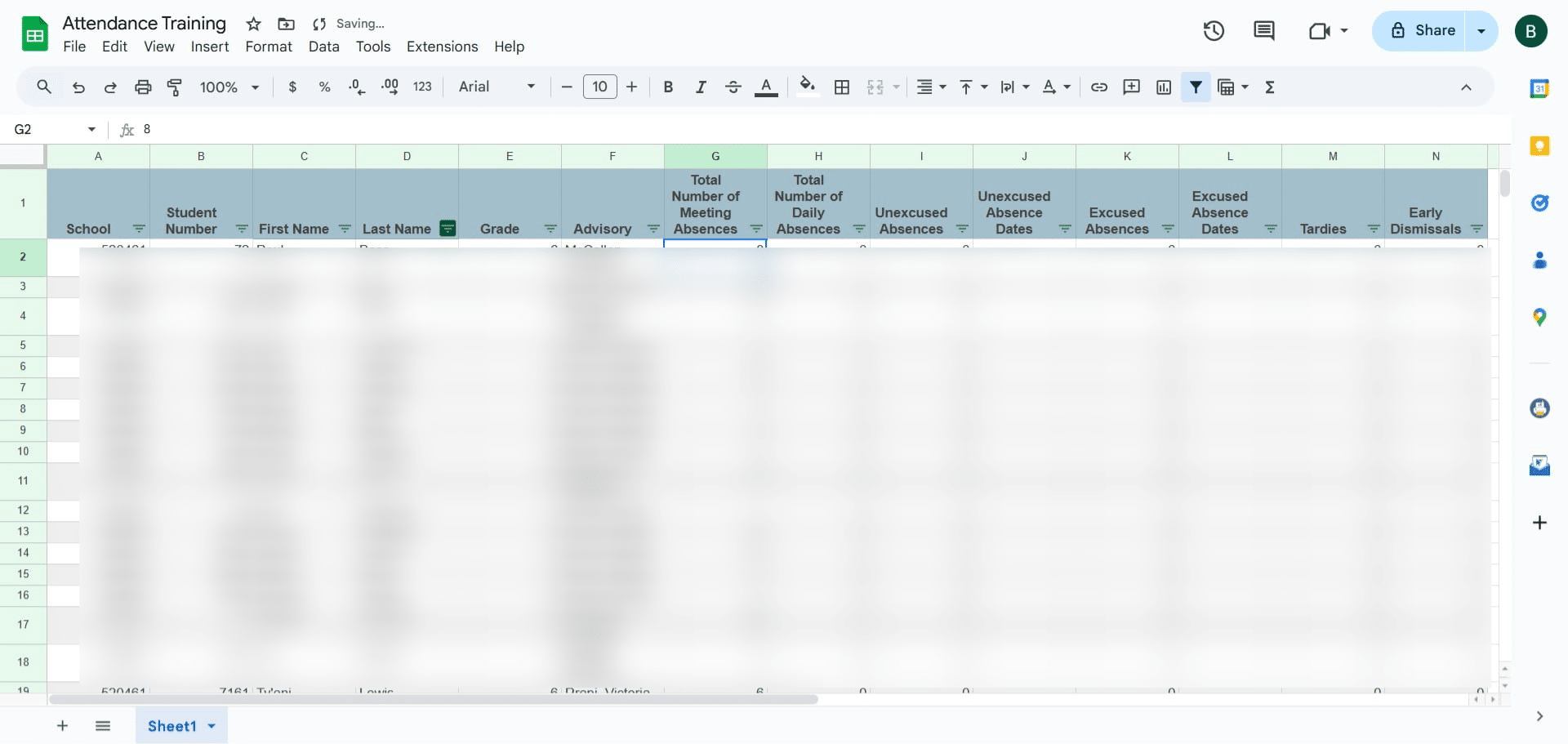The width and height of the screenshot is (1568, 744).
Task: Open Google Keep side panel
Action: (x=1539, y=145)
